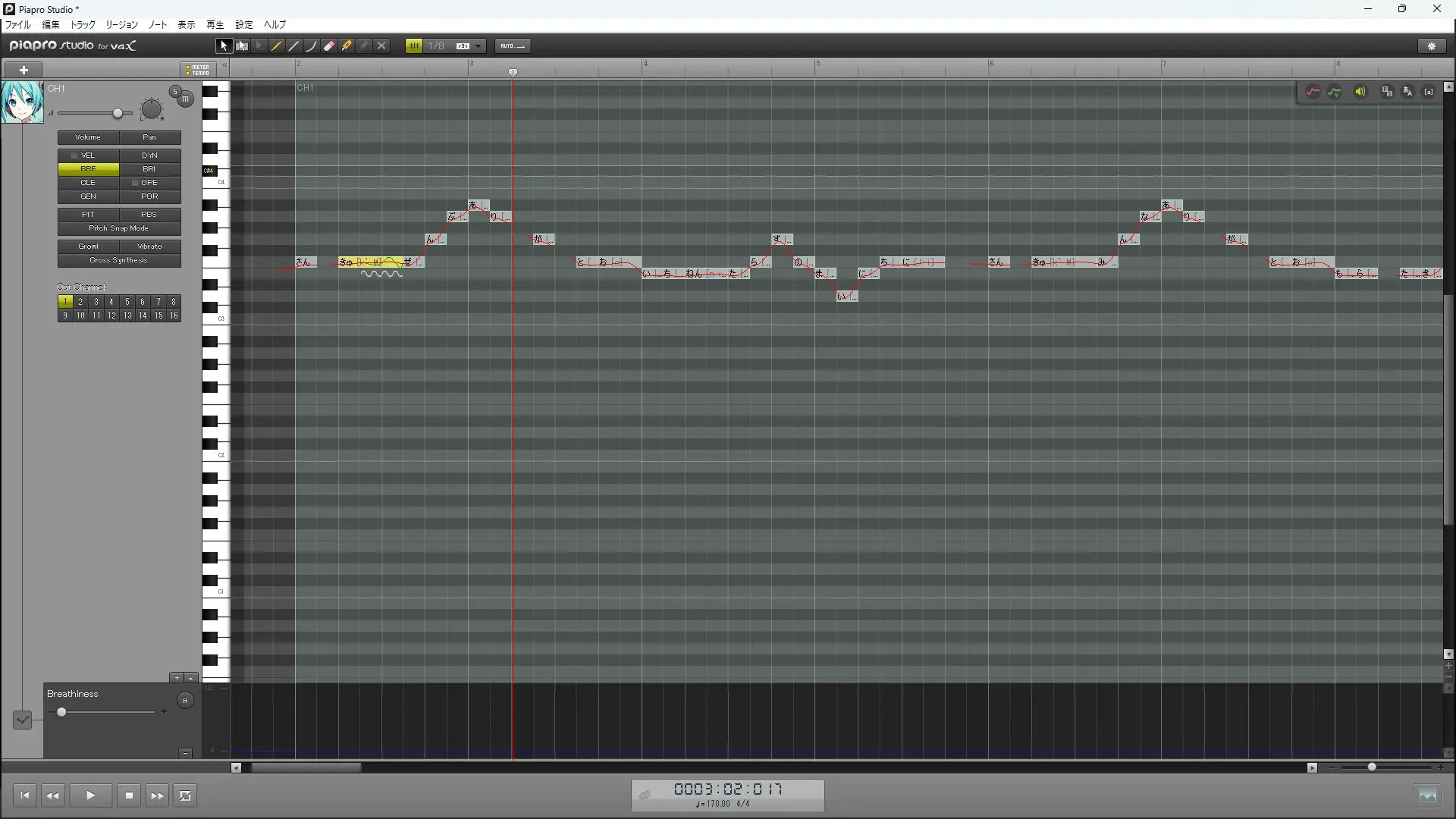Collapse the Breathiness parameter panel with minus
Viewport: 1456px width, 819px height.
[x=185, y=753]
